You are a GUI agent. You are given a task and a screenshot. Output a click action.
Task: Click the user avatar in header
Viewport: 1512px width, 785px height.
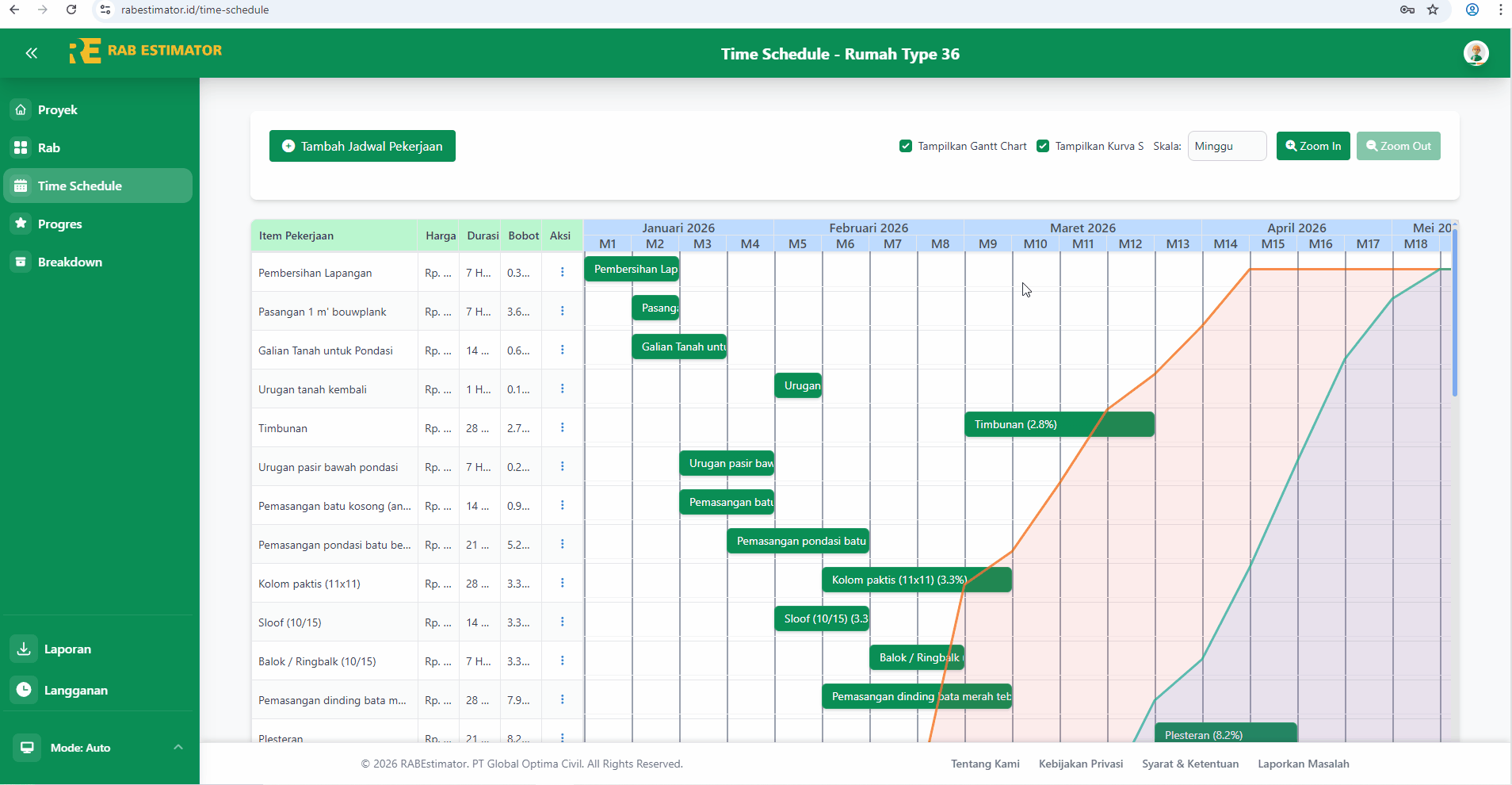pyautogui.click(x=1476, y=53)
